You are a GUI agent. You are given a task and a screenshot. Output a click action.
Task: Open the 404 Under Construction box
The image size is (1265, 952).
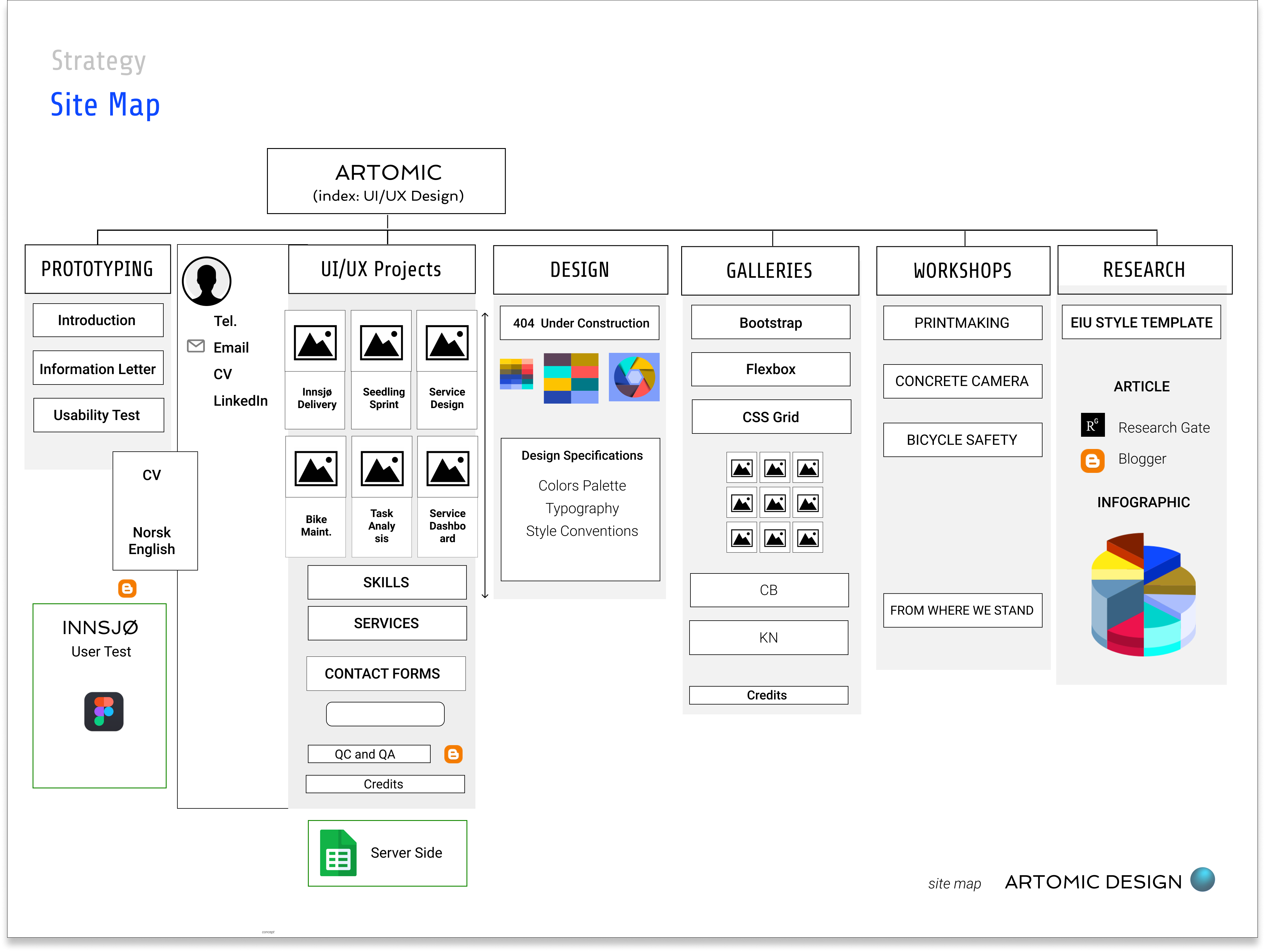pyautogui.click(x=579, y=323)
